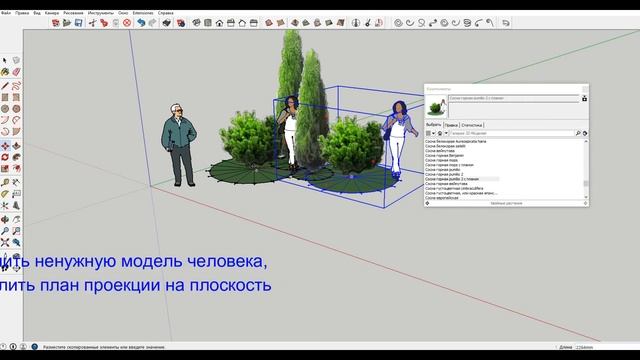Pick the Pan hand tool
The width and height of the screenshot is (640, 360).
[16, 220]
